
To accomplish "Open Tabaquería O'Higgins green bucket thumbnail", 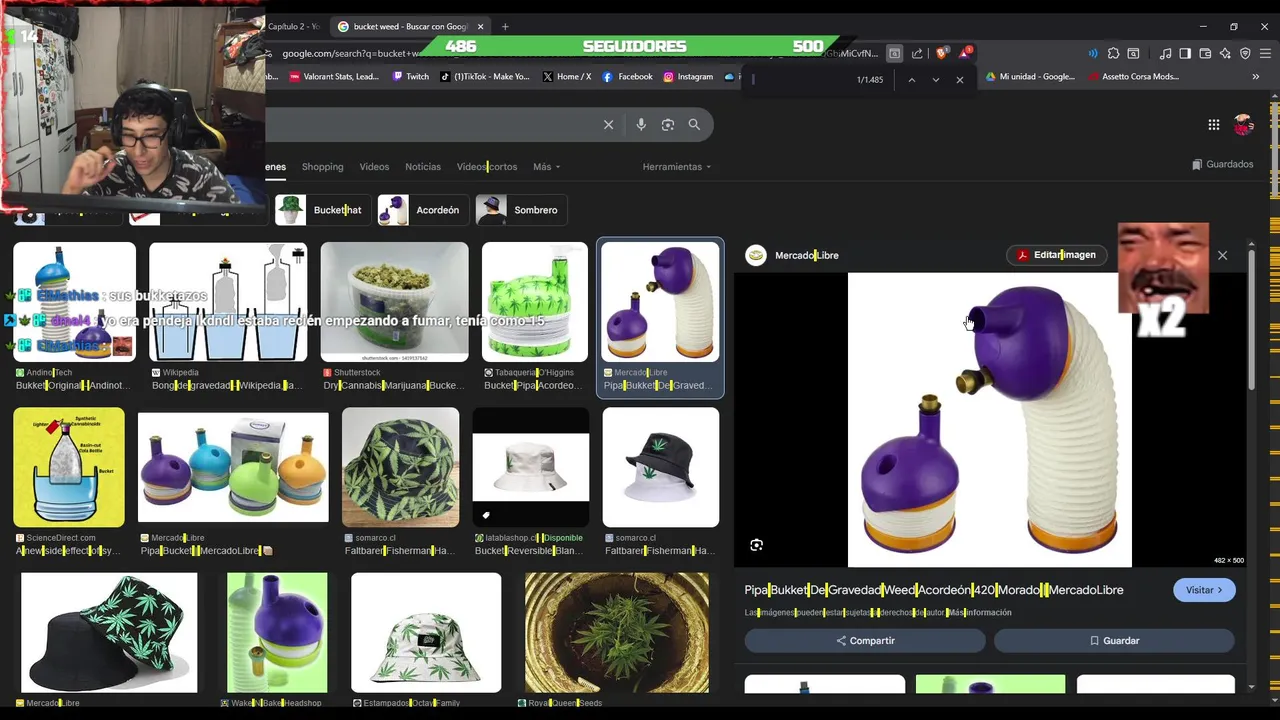I will [x=534, y=302].
